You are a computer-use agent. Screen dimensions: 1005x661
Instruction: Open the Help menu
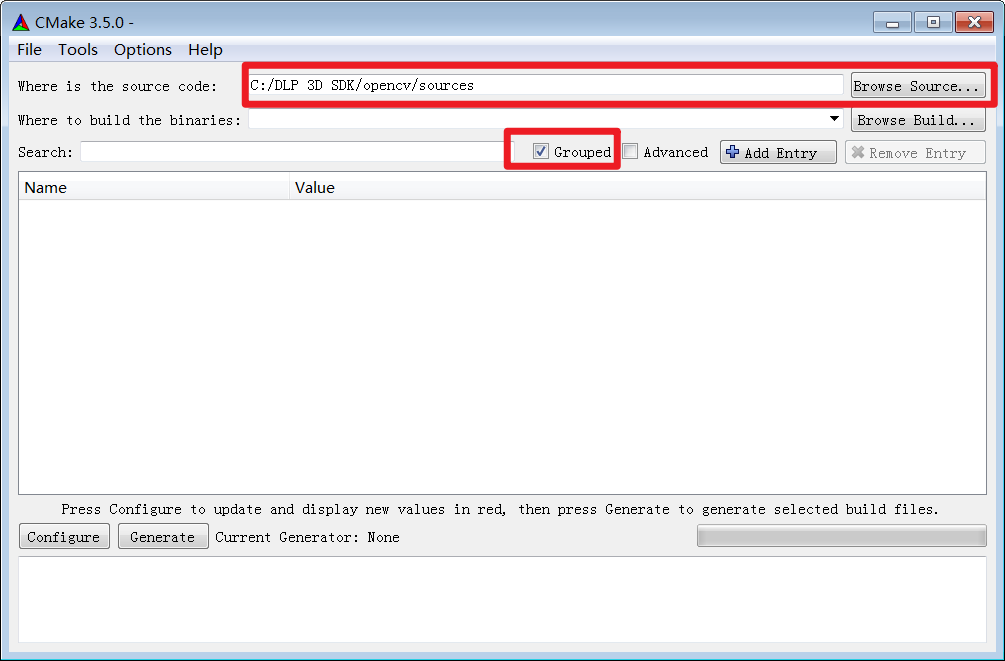(x=205, y=50)
